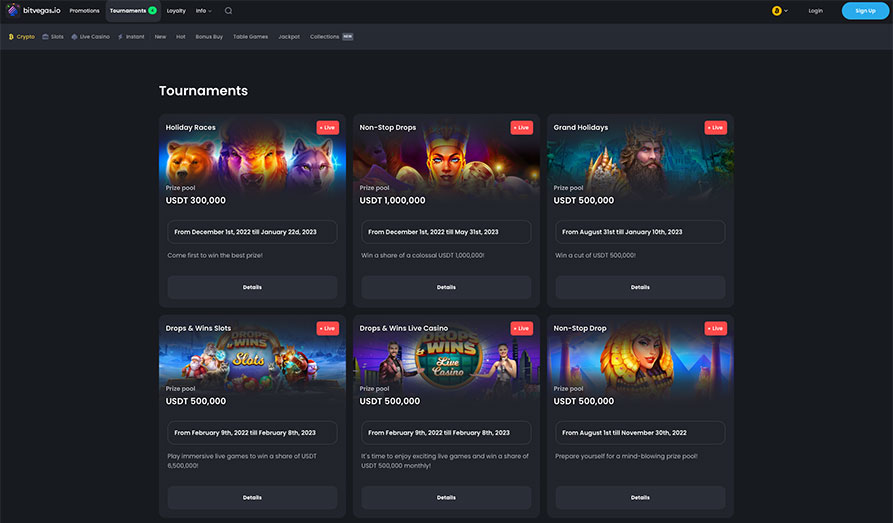The image size is (893, 523).
Task: Click the Live badge on Grand Holidays
Action: [716, 128]
